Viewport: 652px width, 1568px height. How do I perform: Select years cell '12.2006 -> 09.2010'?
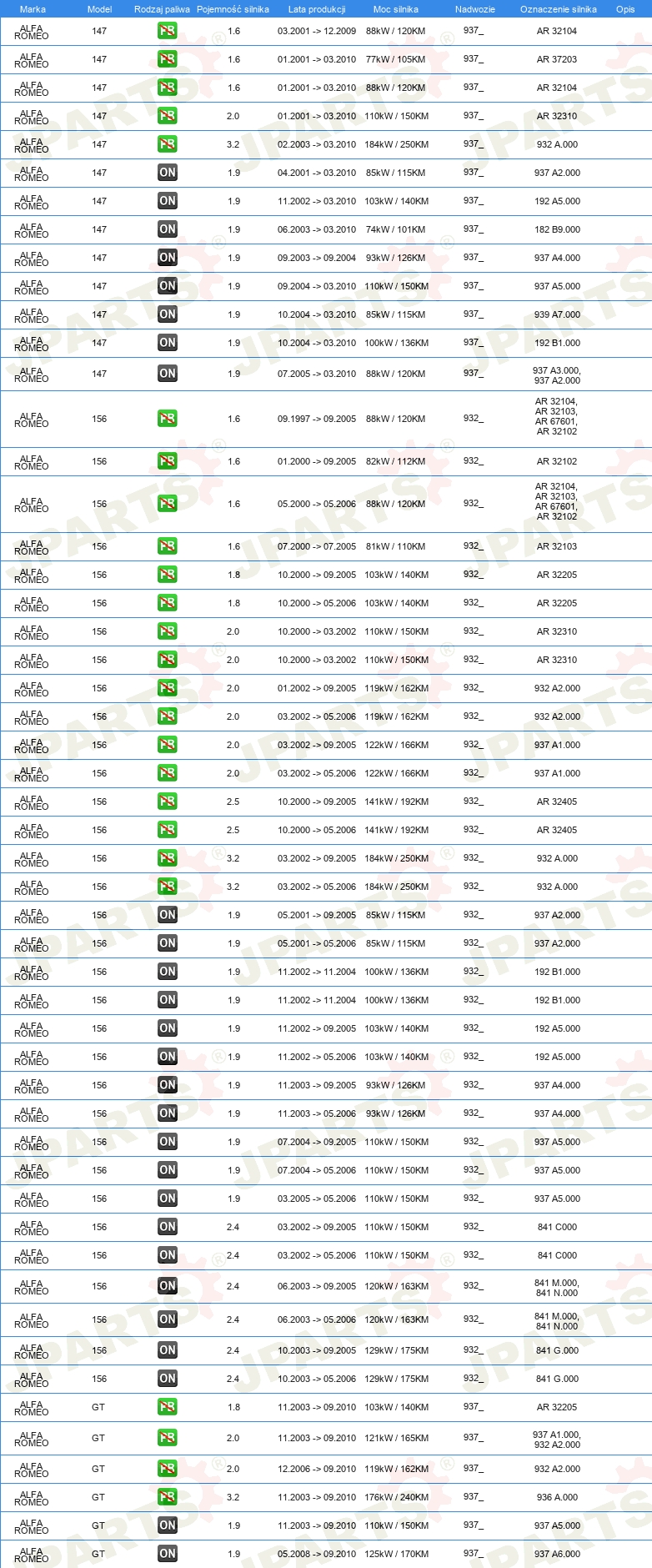317,1469
